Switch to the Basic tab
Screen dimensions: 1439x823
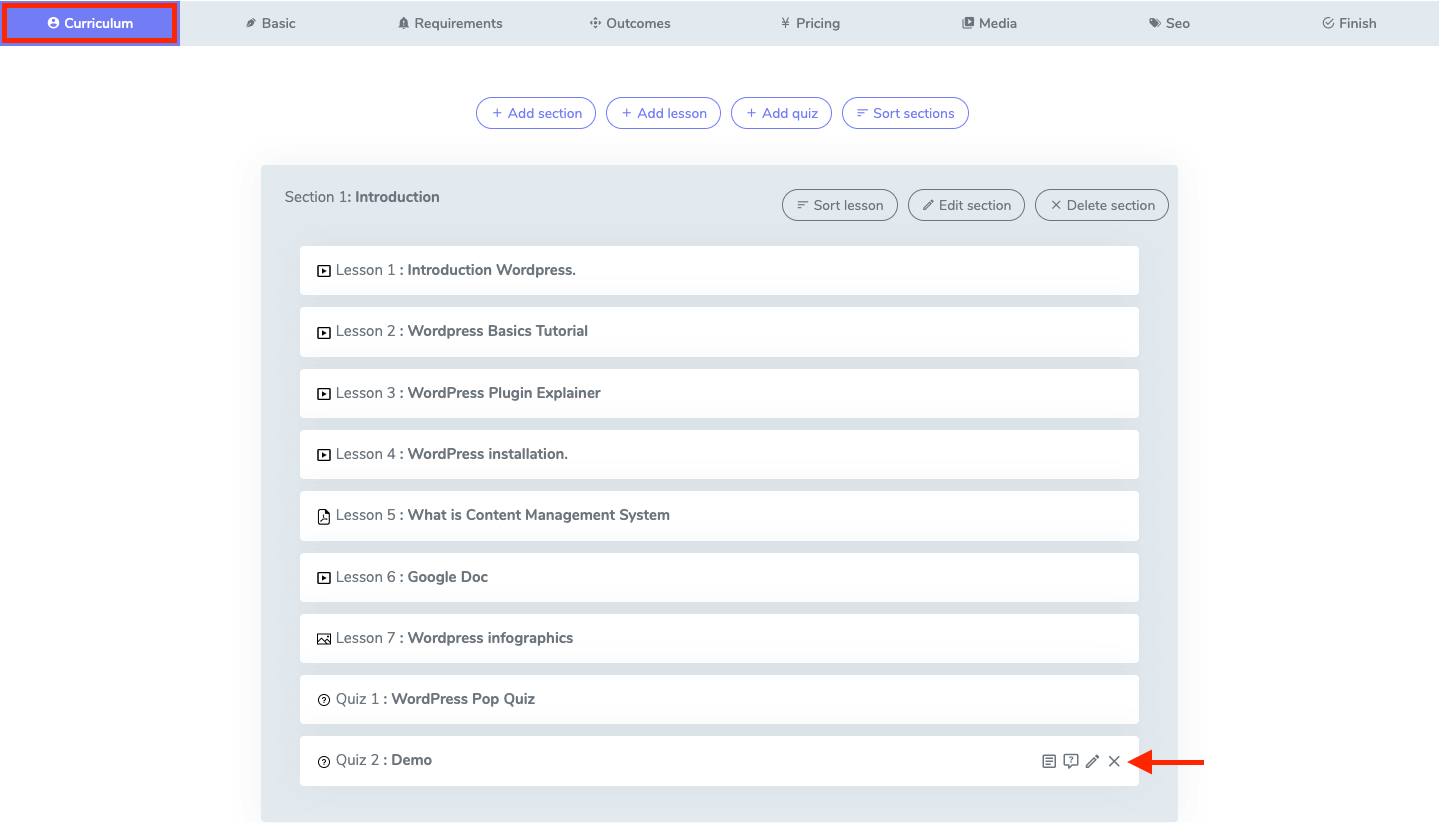(x=270, y=23)
